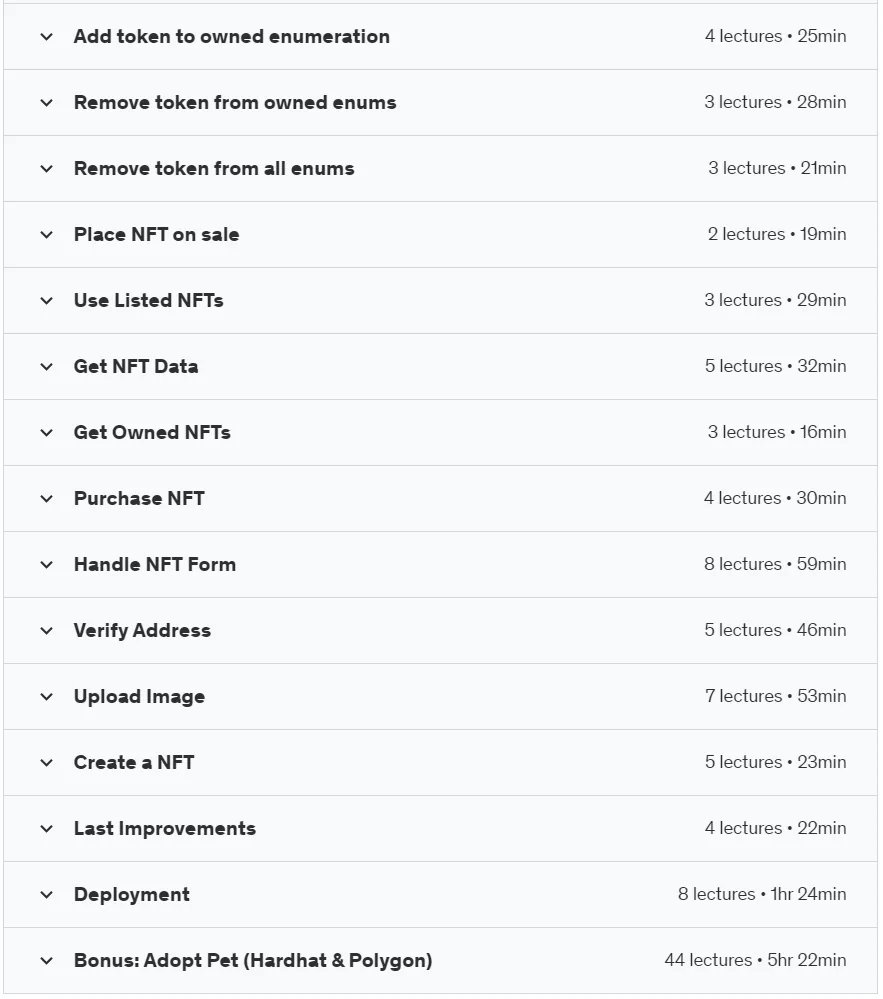Click the 44 lectures • 5hr 22min label

[x=755, y=960]
